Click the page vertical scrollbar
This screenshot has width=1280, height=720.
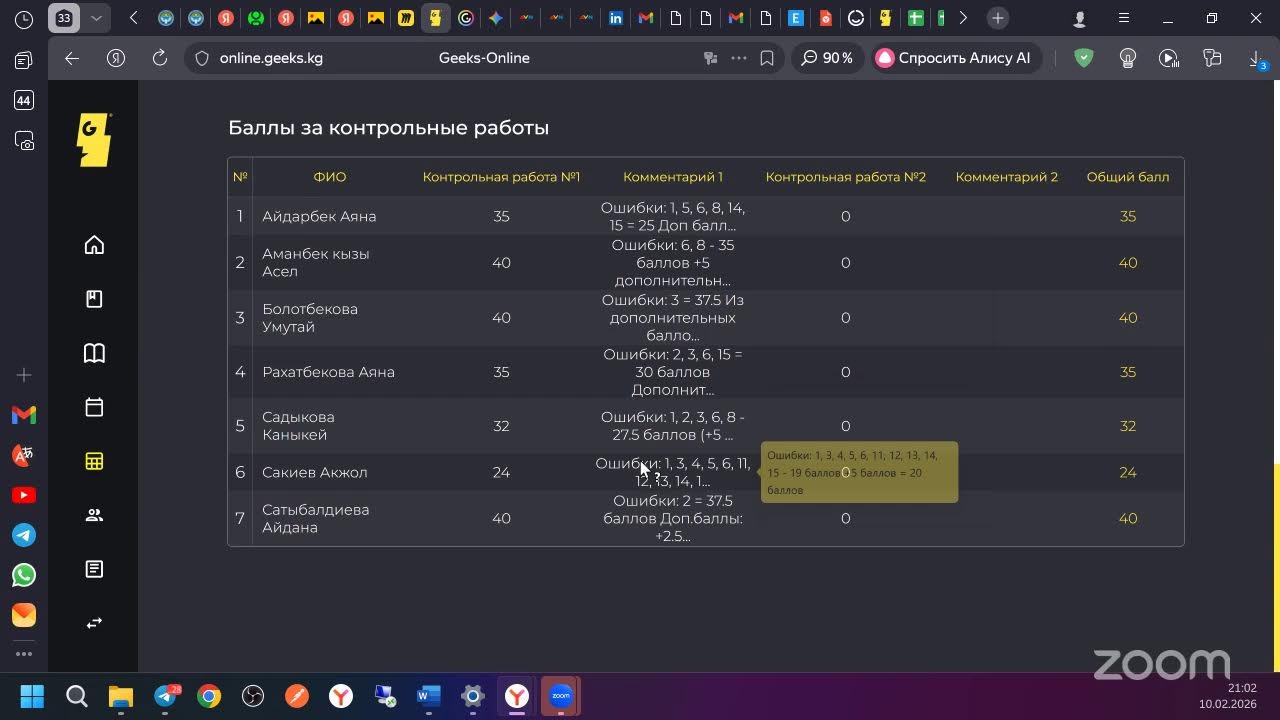coord(1275,570)
